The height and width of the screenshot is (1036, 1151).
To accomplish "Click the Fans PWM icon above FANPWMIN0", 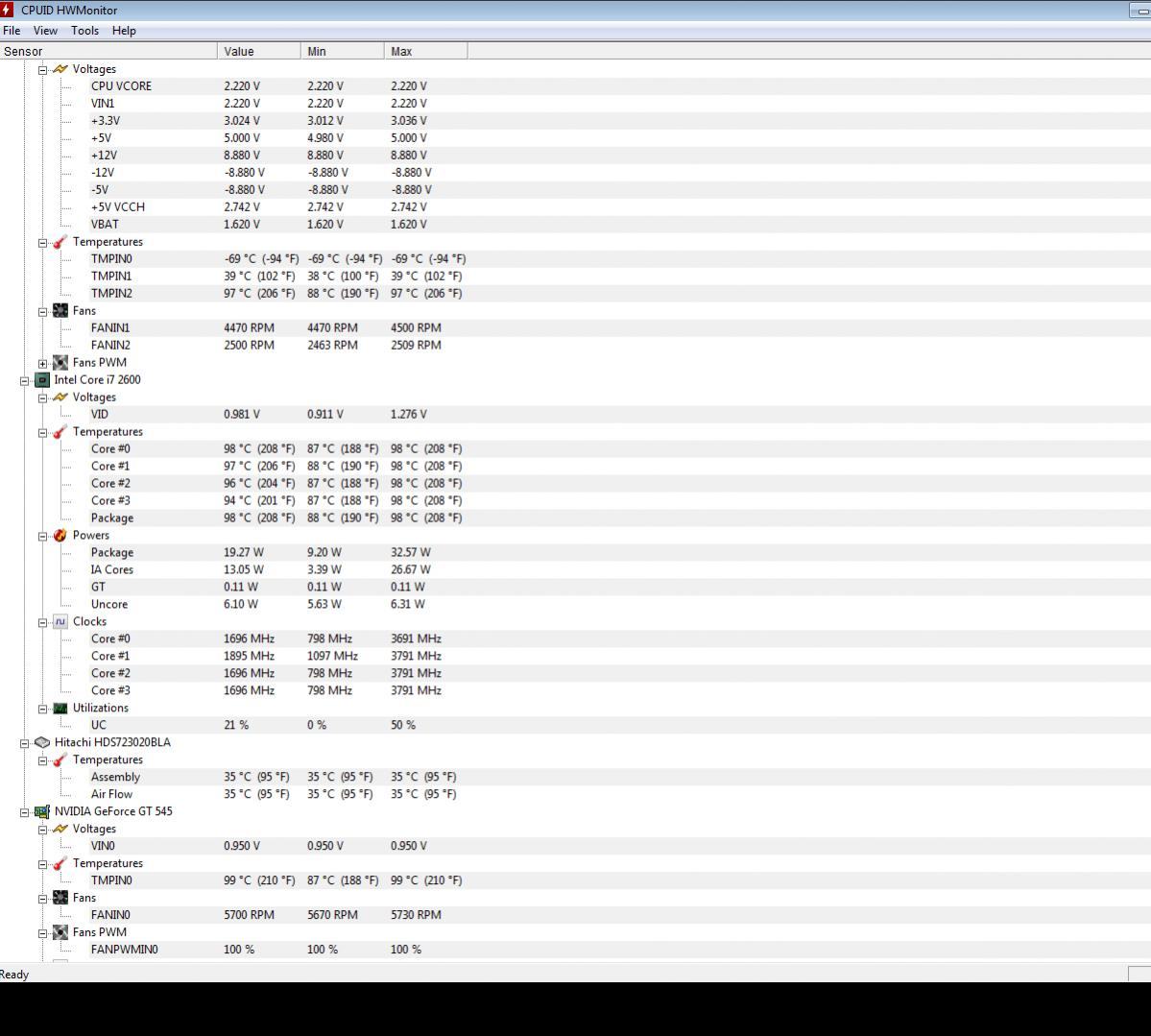I will point(60,932).
